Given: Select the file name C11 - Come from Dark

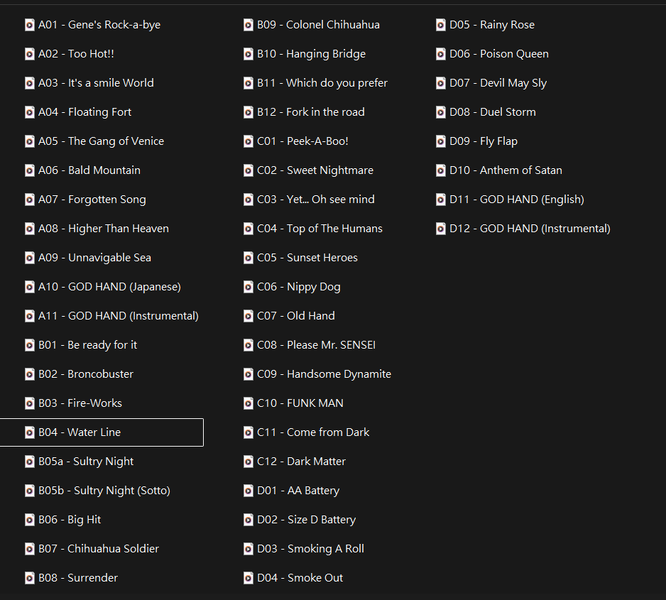Looking at the screenshot, I should 313,432.
